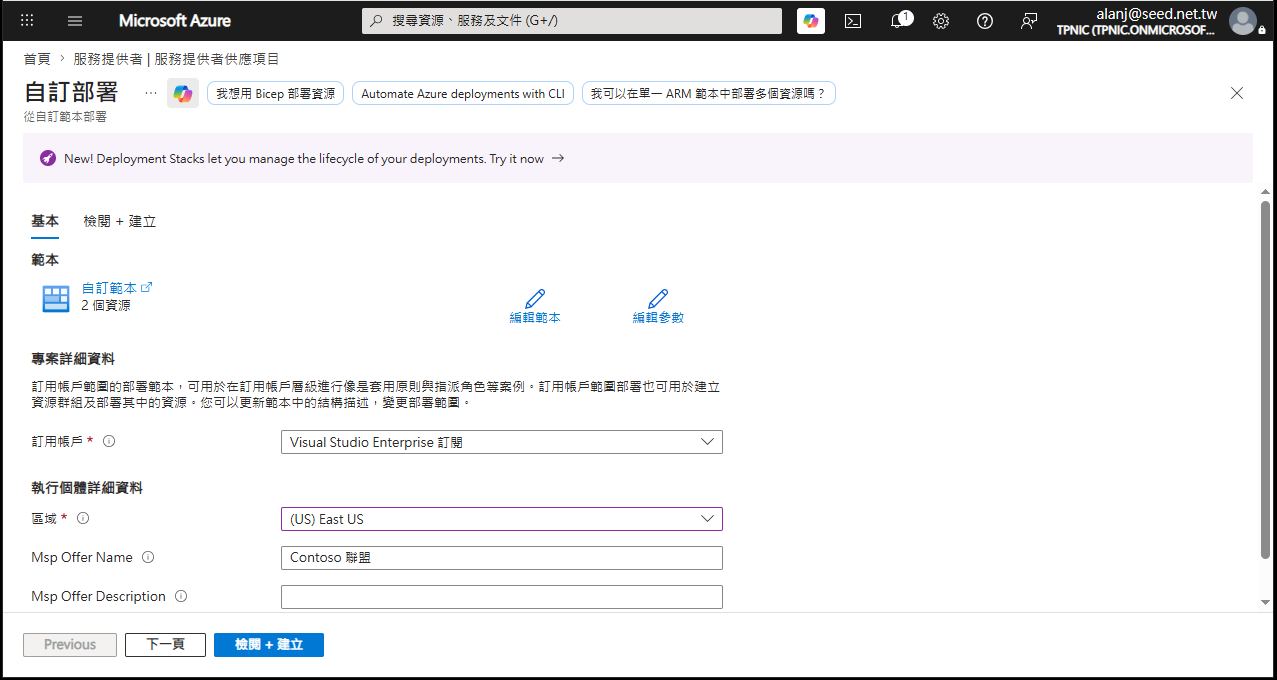Open notifications bell icon
This screenshot has width=1277, height=680.
point(898,20)
